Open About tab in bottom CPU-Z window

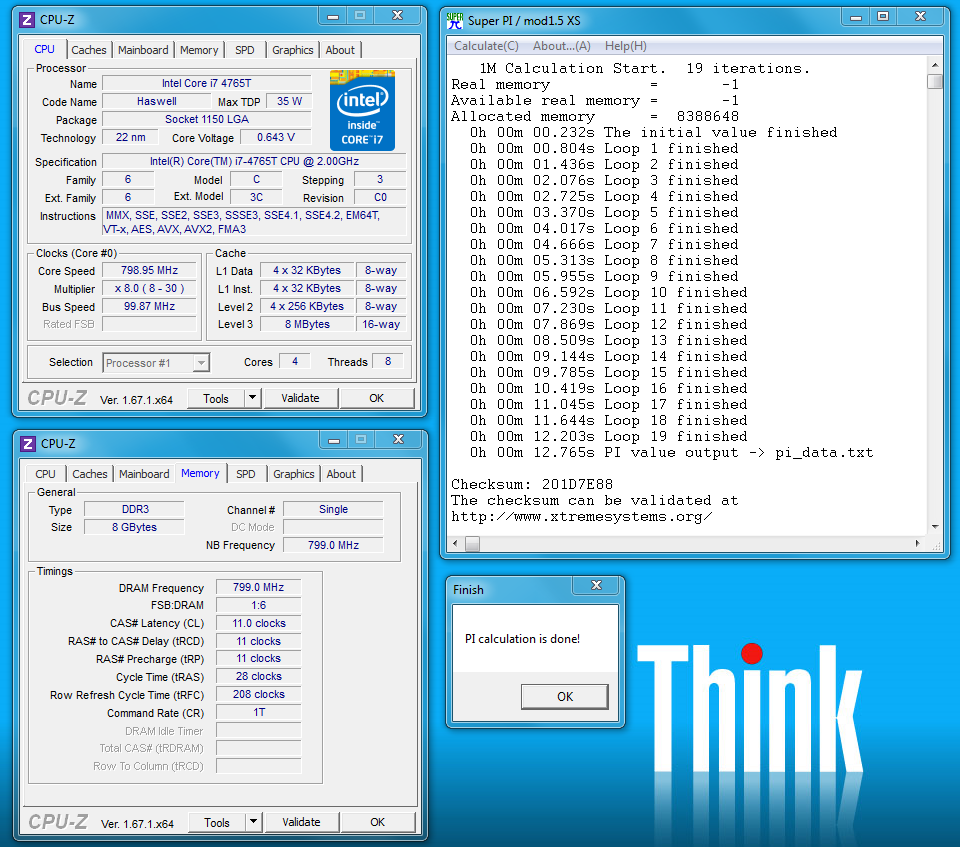pyautogui.click(x=341, y=474)
